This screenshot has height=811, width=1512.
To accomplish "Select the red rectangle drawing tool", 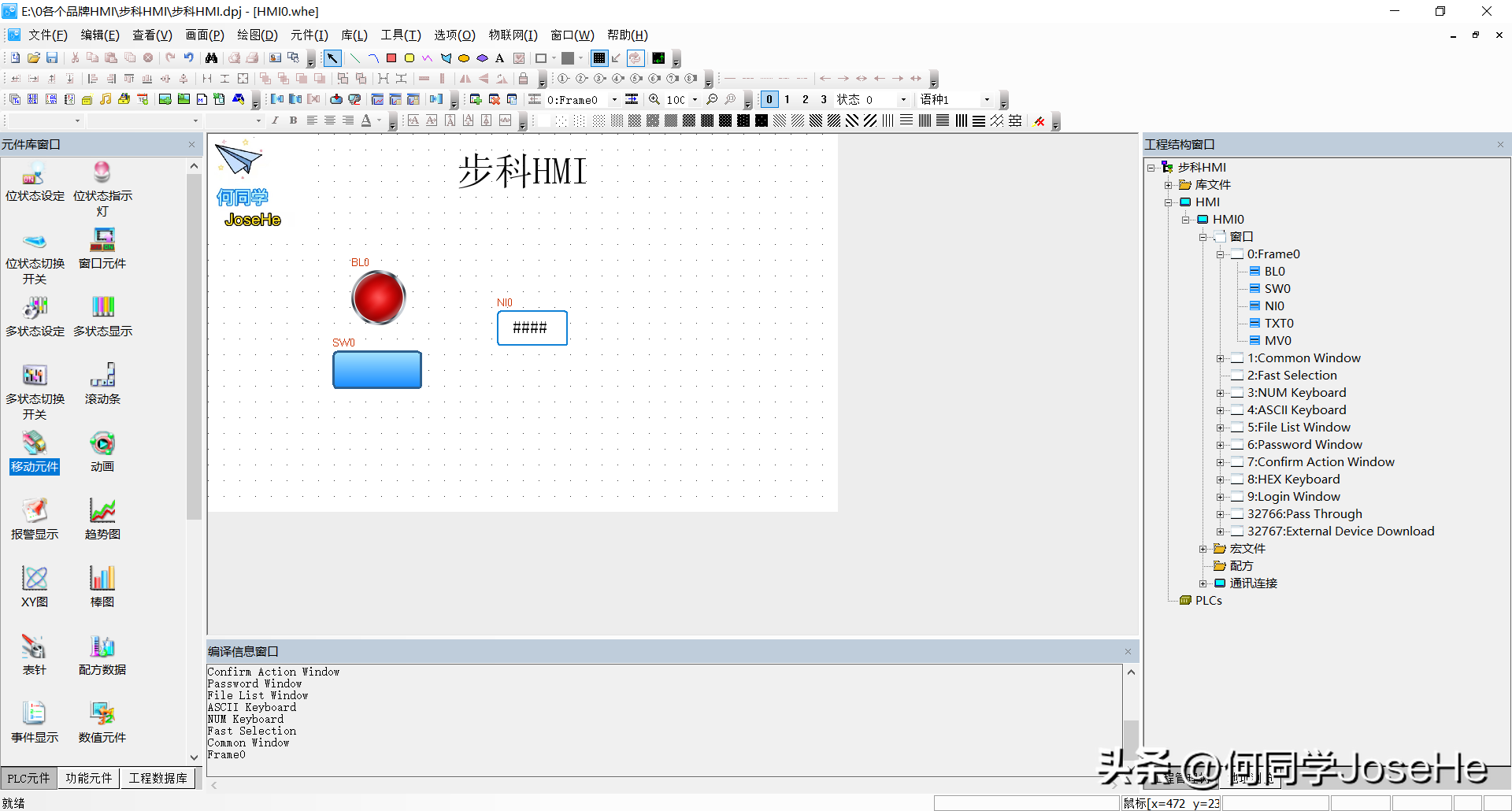I will point(391,58).
